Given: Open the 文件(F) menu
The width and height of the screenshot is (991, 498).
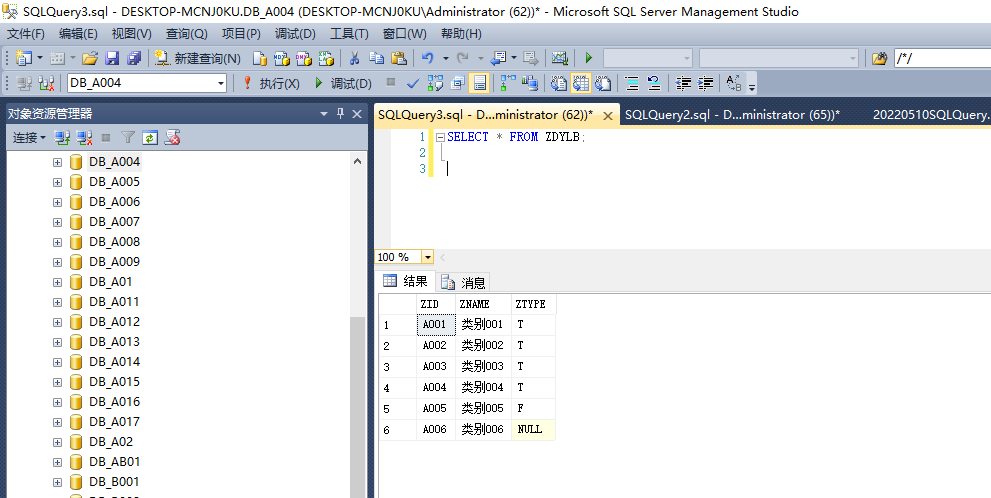Looking at the screenshot, I should 26,33.
